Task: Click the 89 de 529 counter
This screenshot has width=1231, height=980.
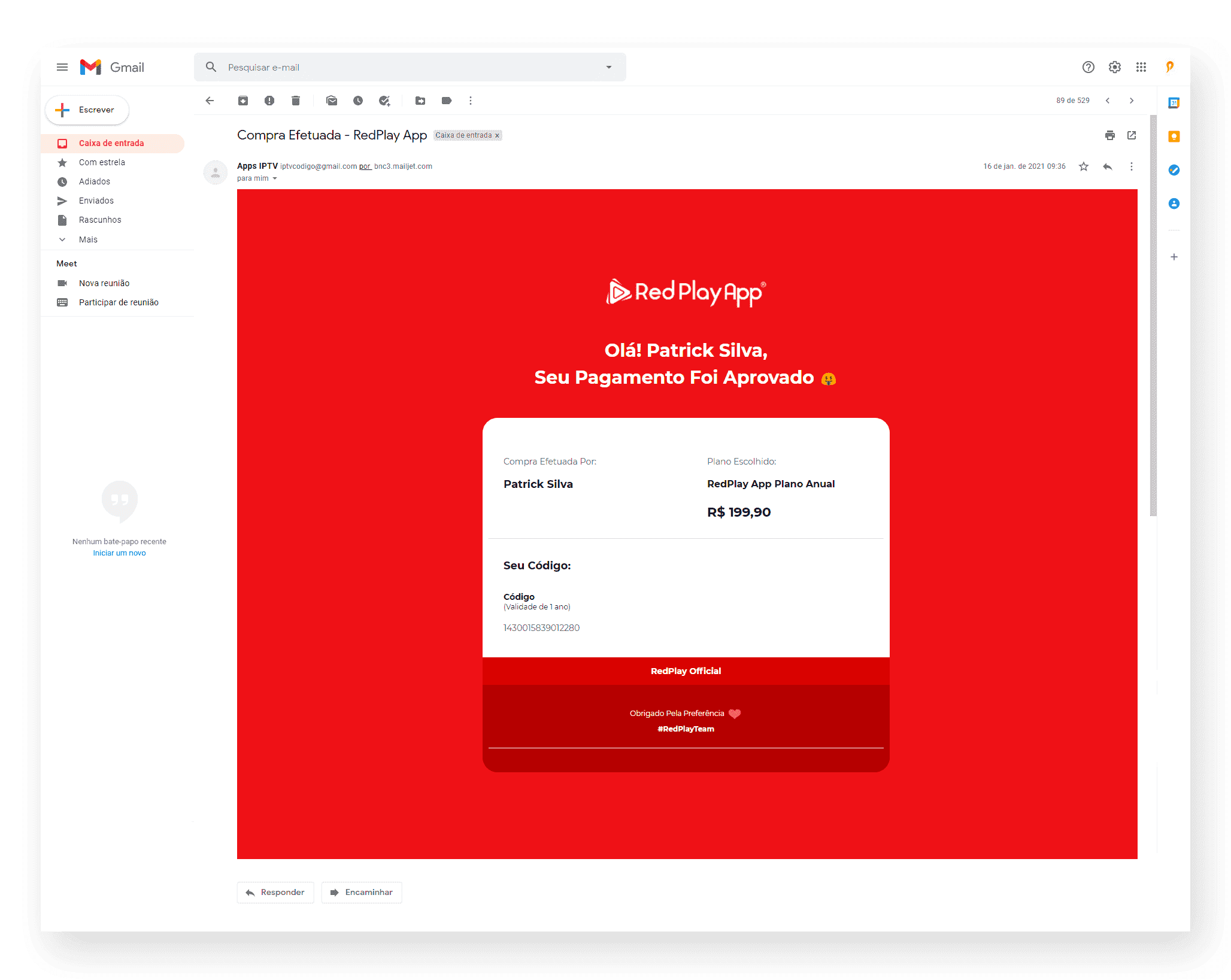Action: point(1073,101)
